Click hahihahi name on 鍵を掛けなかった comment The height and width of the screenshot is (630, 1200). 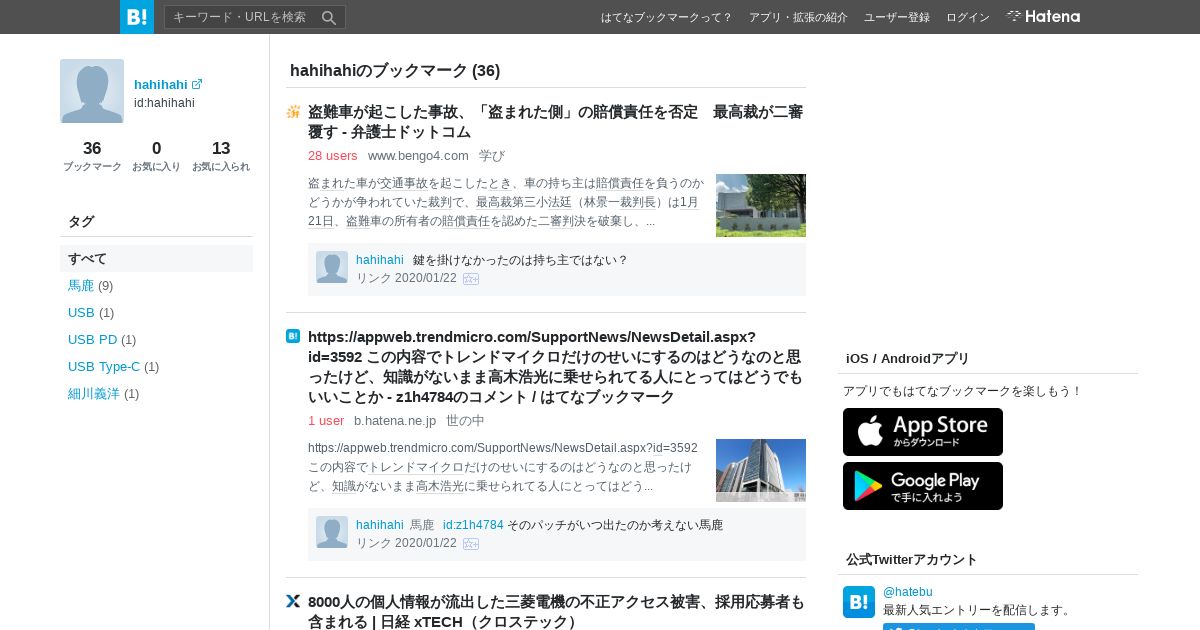(x=380, y=260)
